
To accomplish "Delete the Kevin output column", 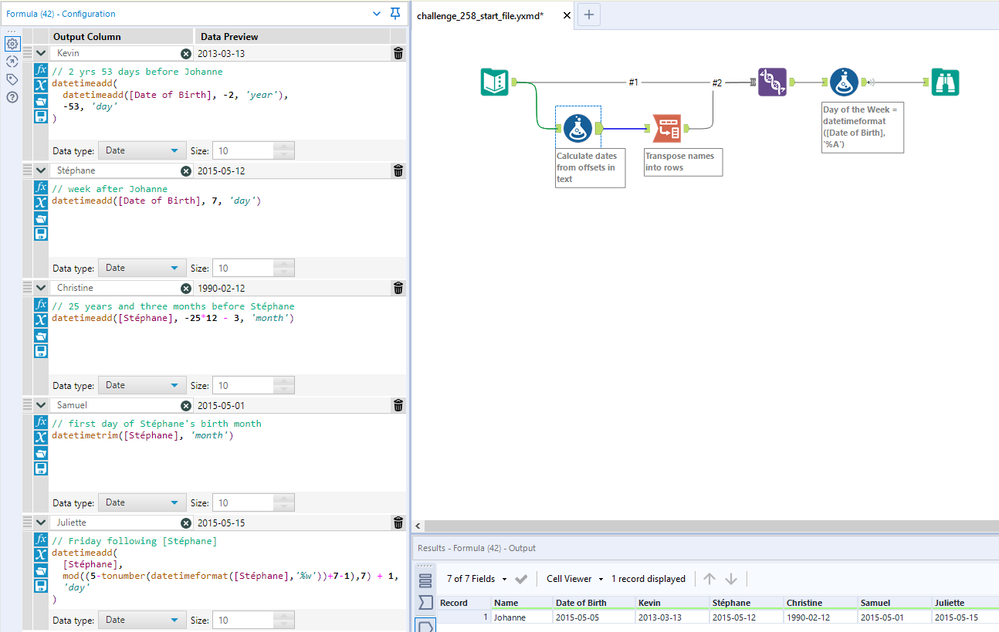I will tap(398, 54).
